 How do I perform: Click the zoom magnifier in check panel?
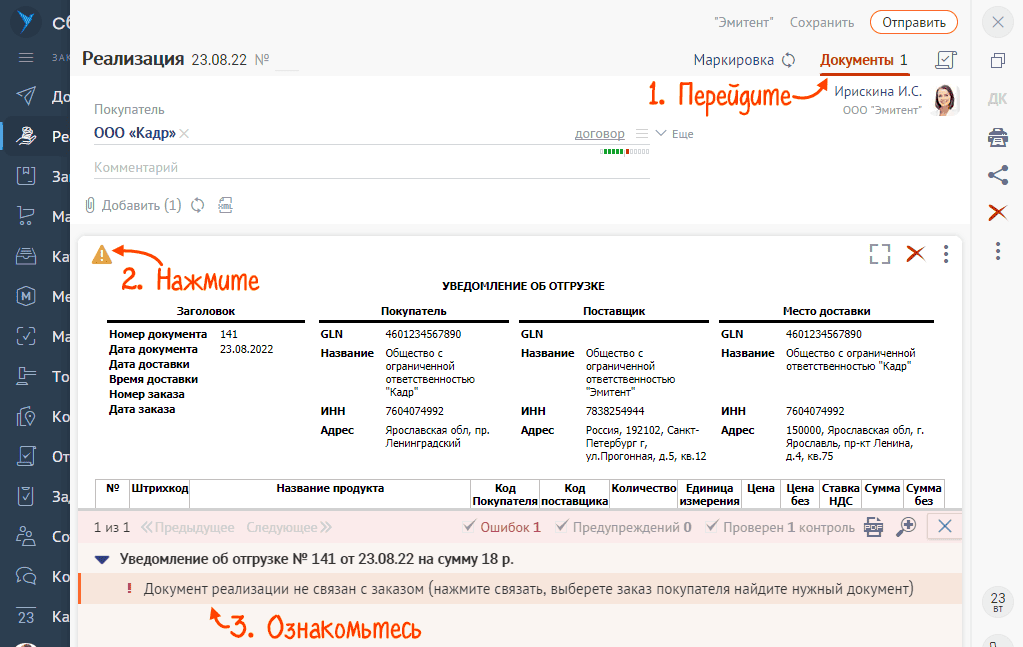pos(906,527)
